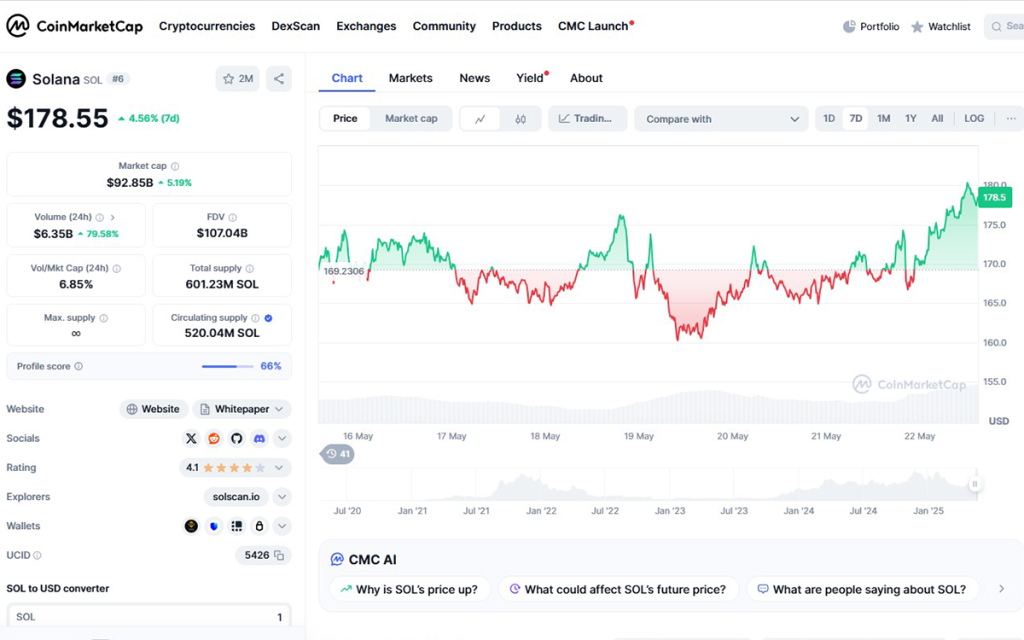This screenshot has height=640, width=1024.
Task: Set chart range to 7D
Action: [856, 118]
